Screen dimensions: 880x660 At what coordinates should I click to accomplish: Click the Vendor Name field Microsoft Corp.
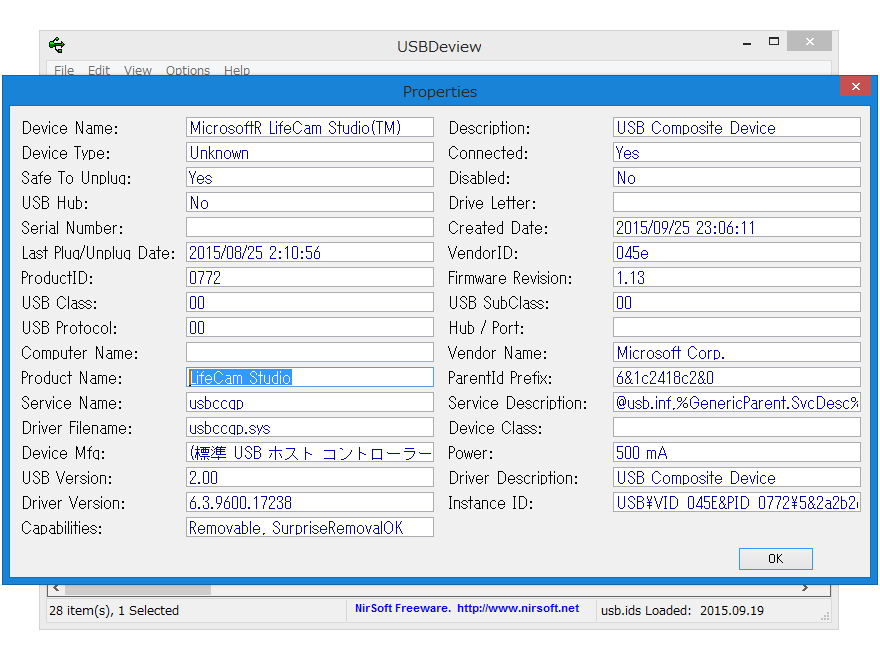tap(737, 352)
